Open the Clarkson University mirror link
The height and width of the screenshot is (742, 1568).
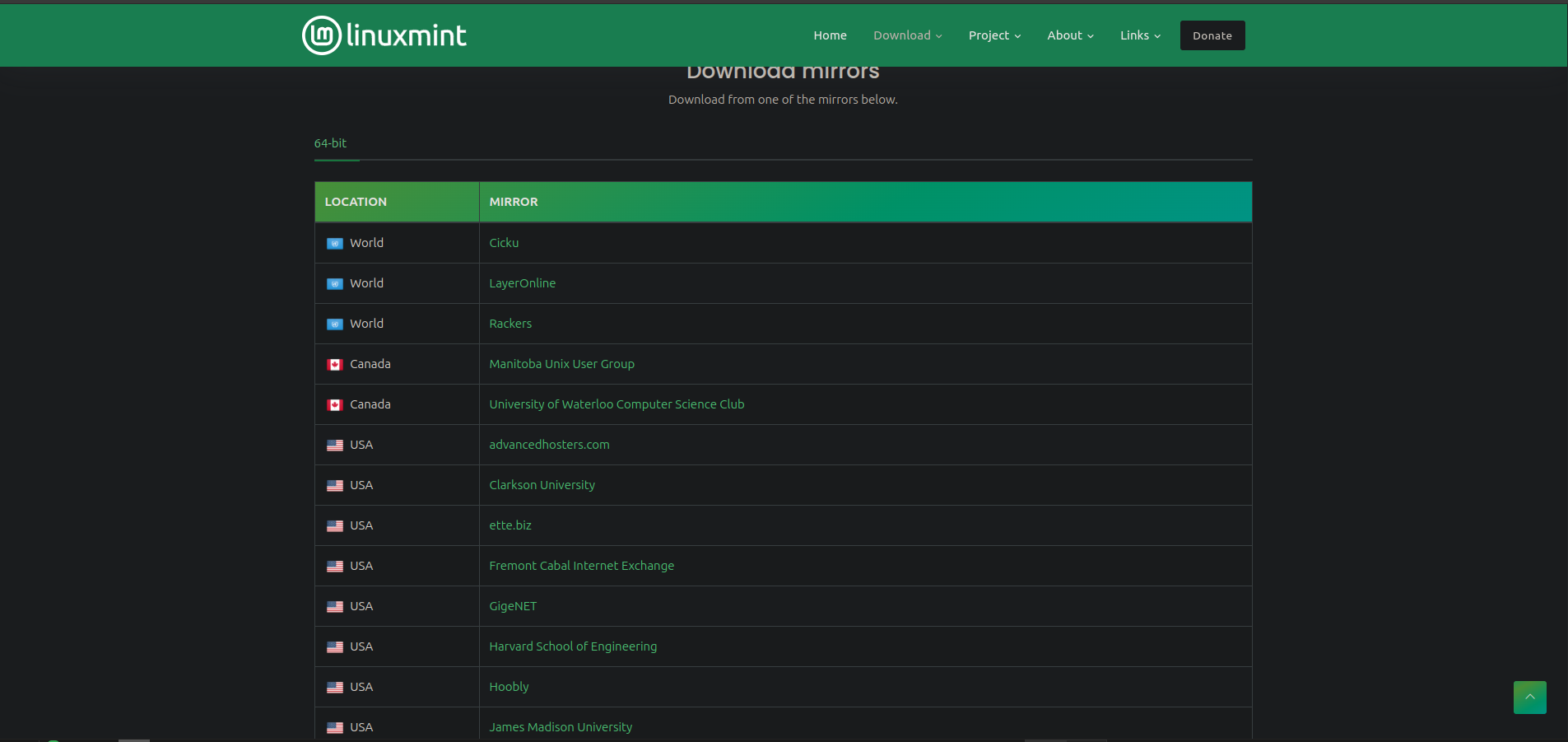pyautogui.click(x=542, y=485)
